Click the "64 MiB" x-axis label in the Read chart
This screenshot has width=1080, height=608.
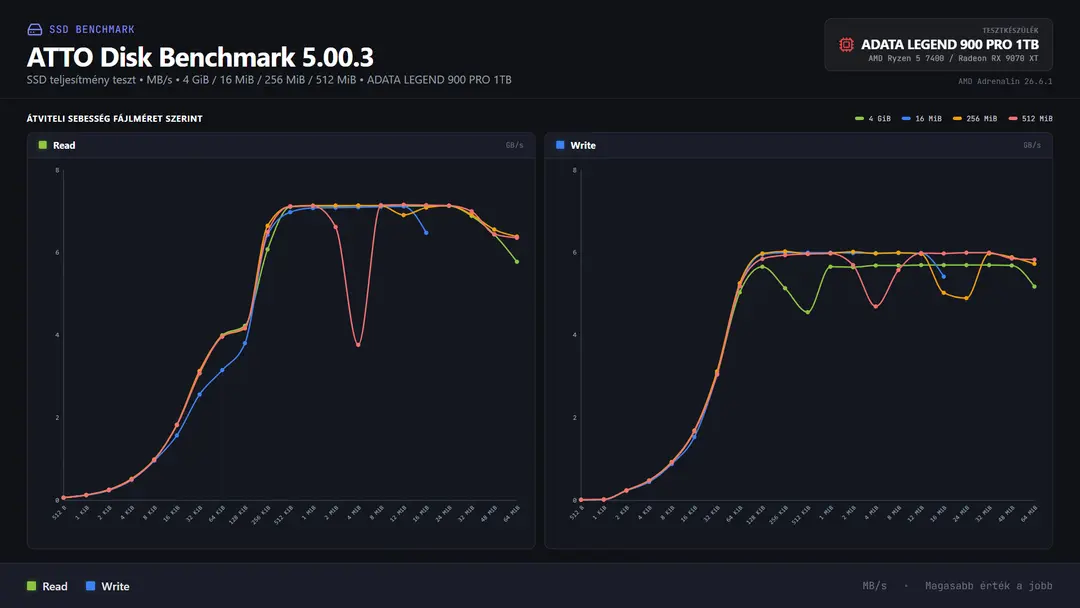(511, 514)
